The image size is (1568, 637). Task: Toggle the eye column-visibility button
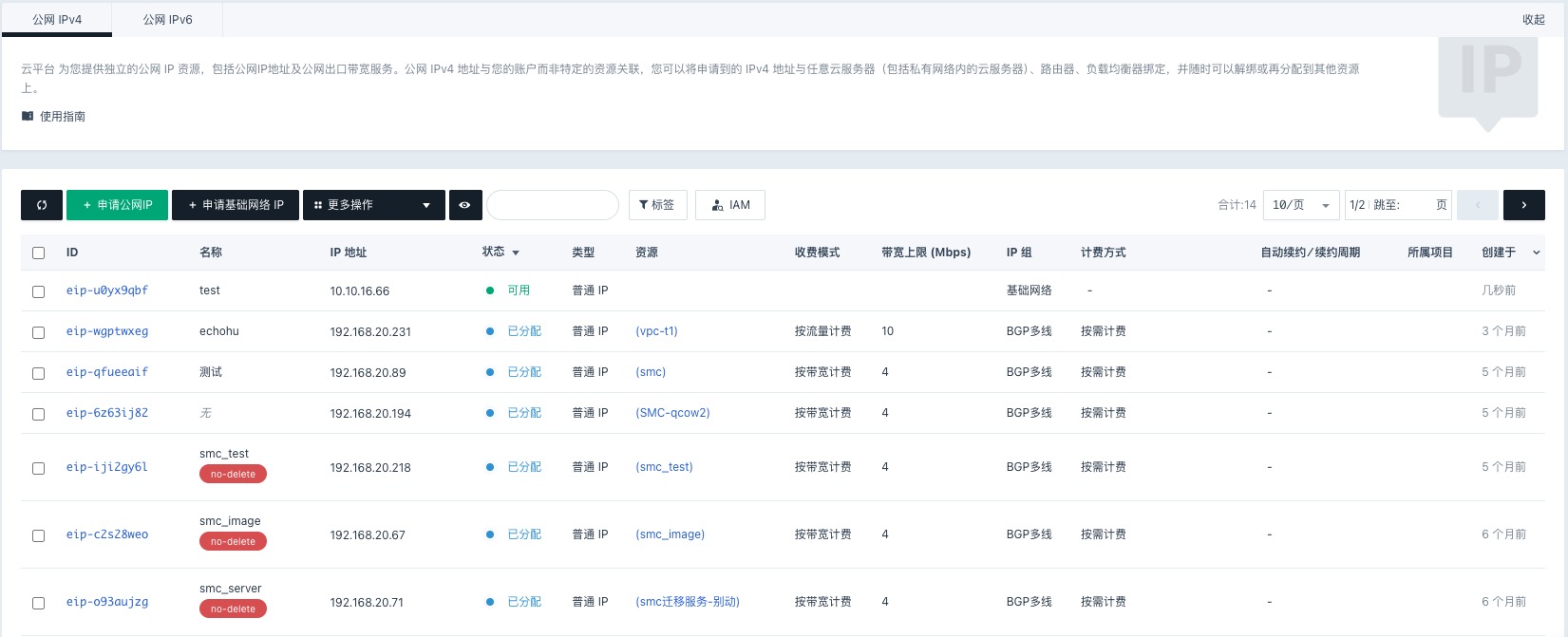464,205
